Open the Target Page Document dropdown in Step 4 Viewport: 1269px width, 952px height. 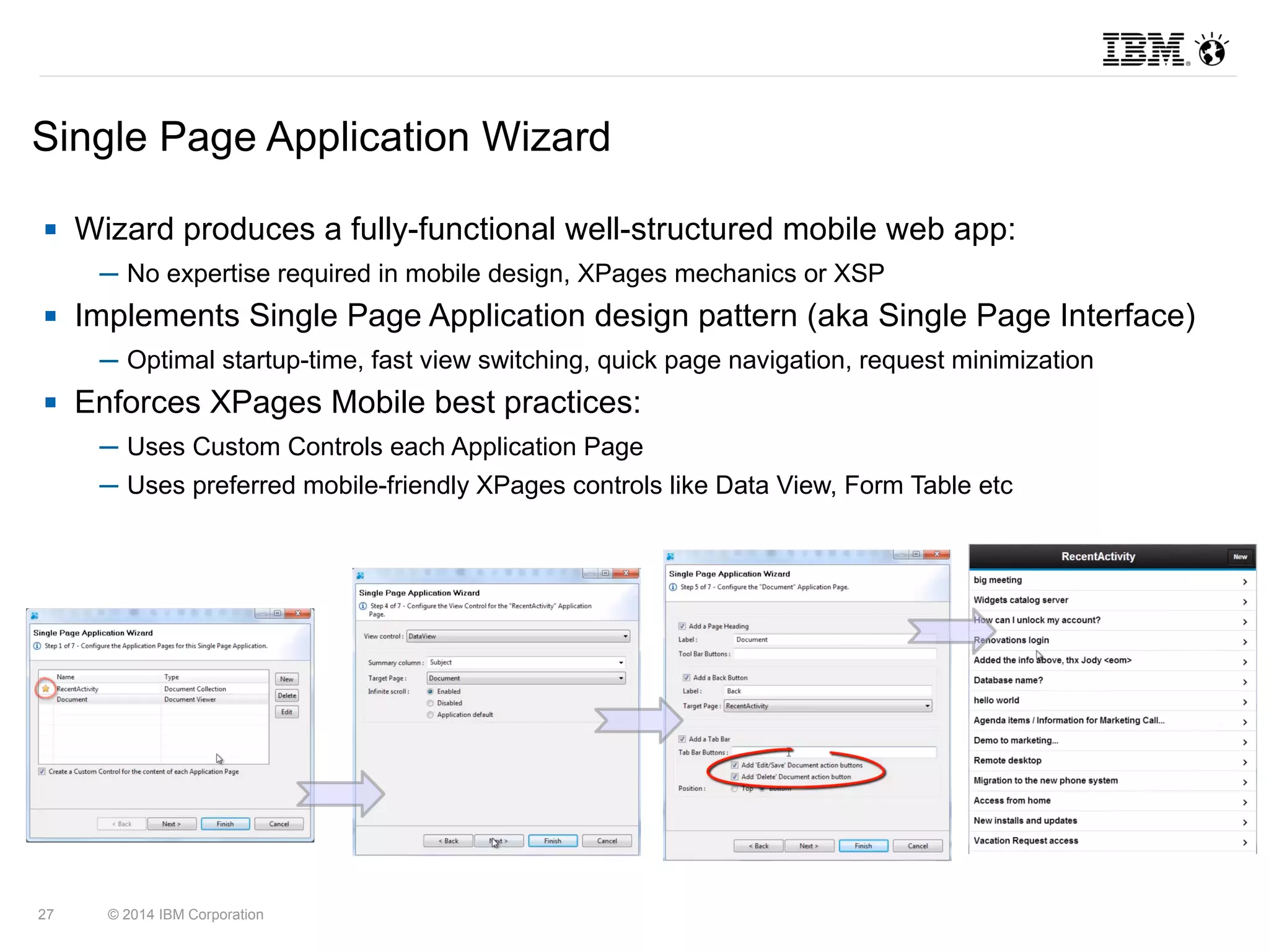point(527,678)
